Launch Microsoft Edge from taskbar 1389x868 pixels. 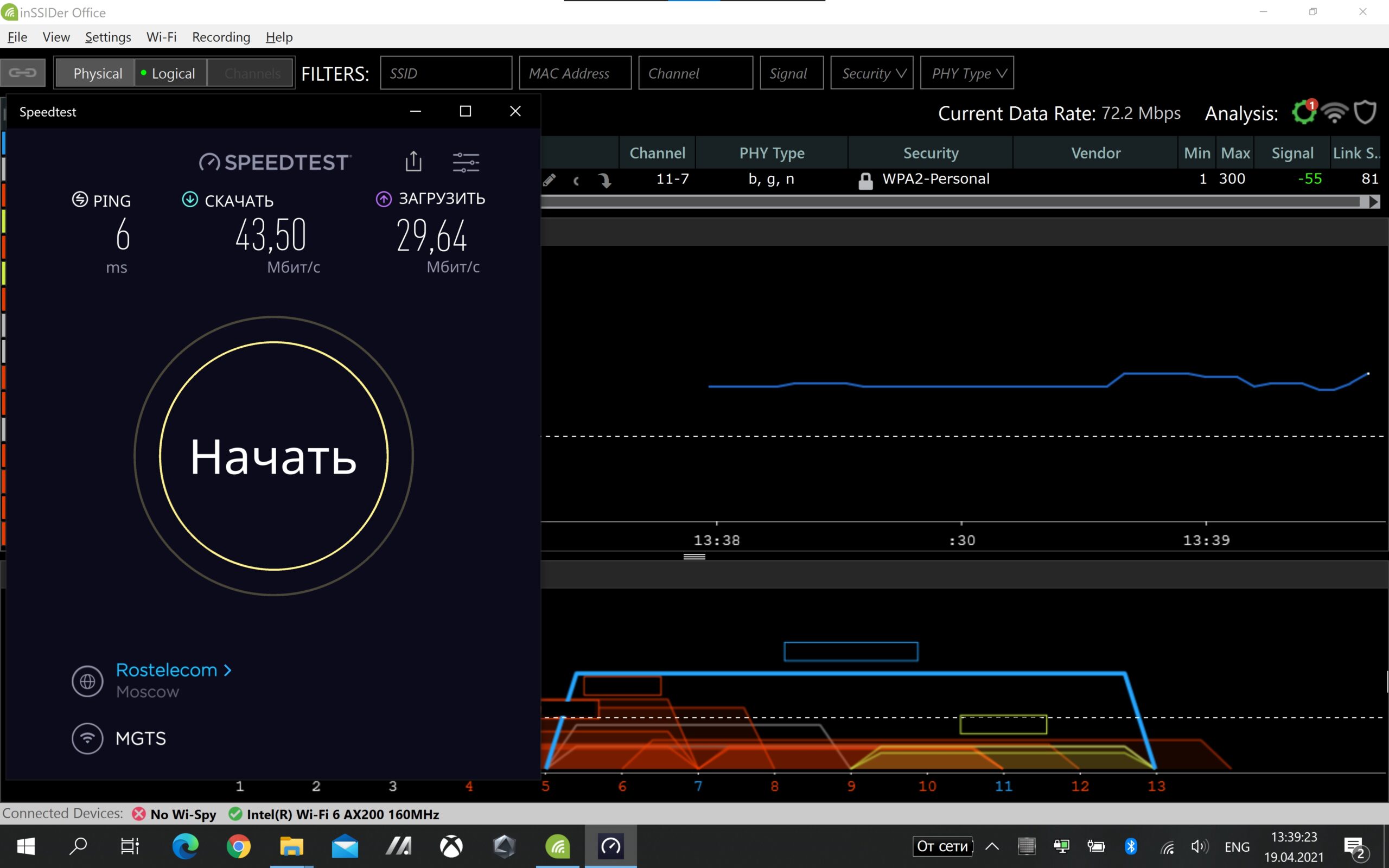[186, 846]
